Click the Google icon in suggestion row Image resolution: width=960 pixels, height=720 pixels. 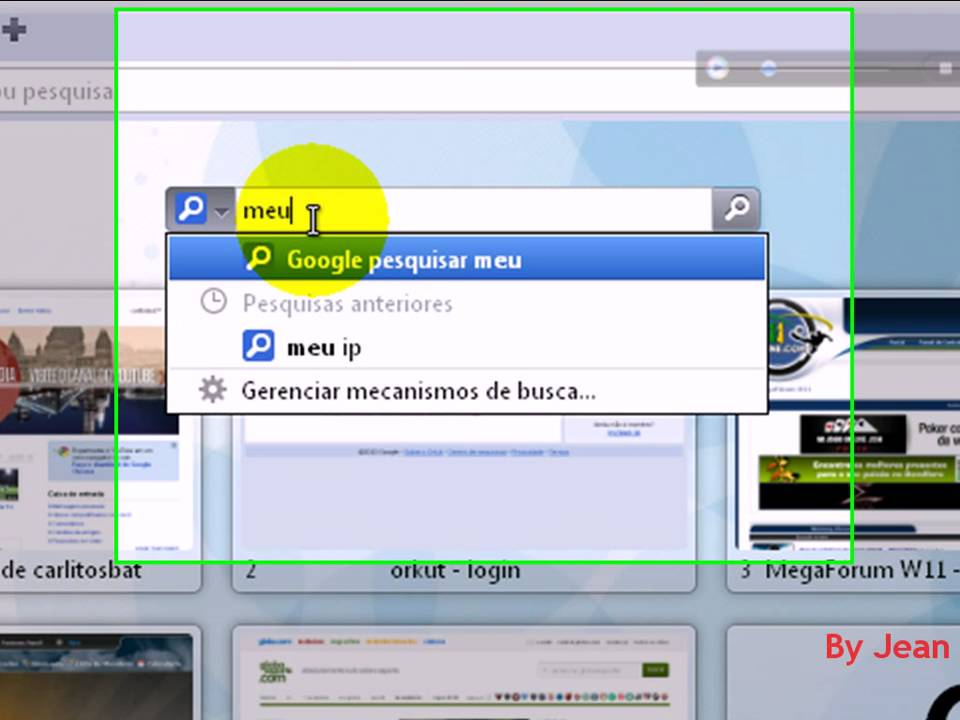tap(259, 258)
